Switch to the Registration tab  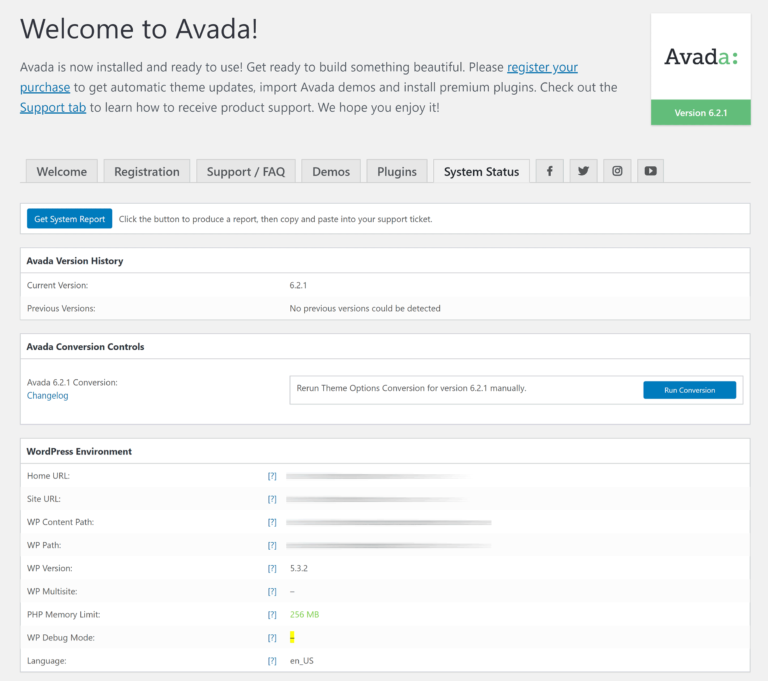click(x=147, y=171)
